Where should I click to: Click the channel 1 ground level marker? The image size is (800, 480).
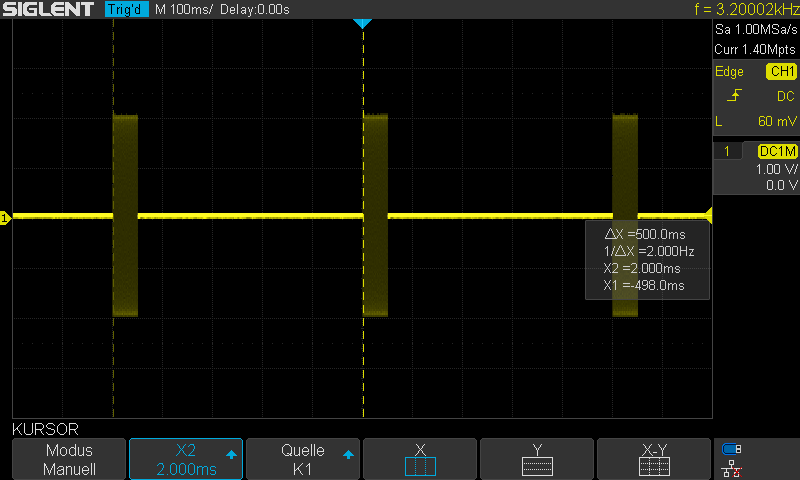point(5,218)
